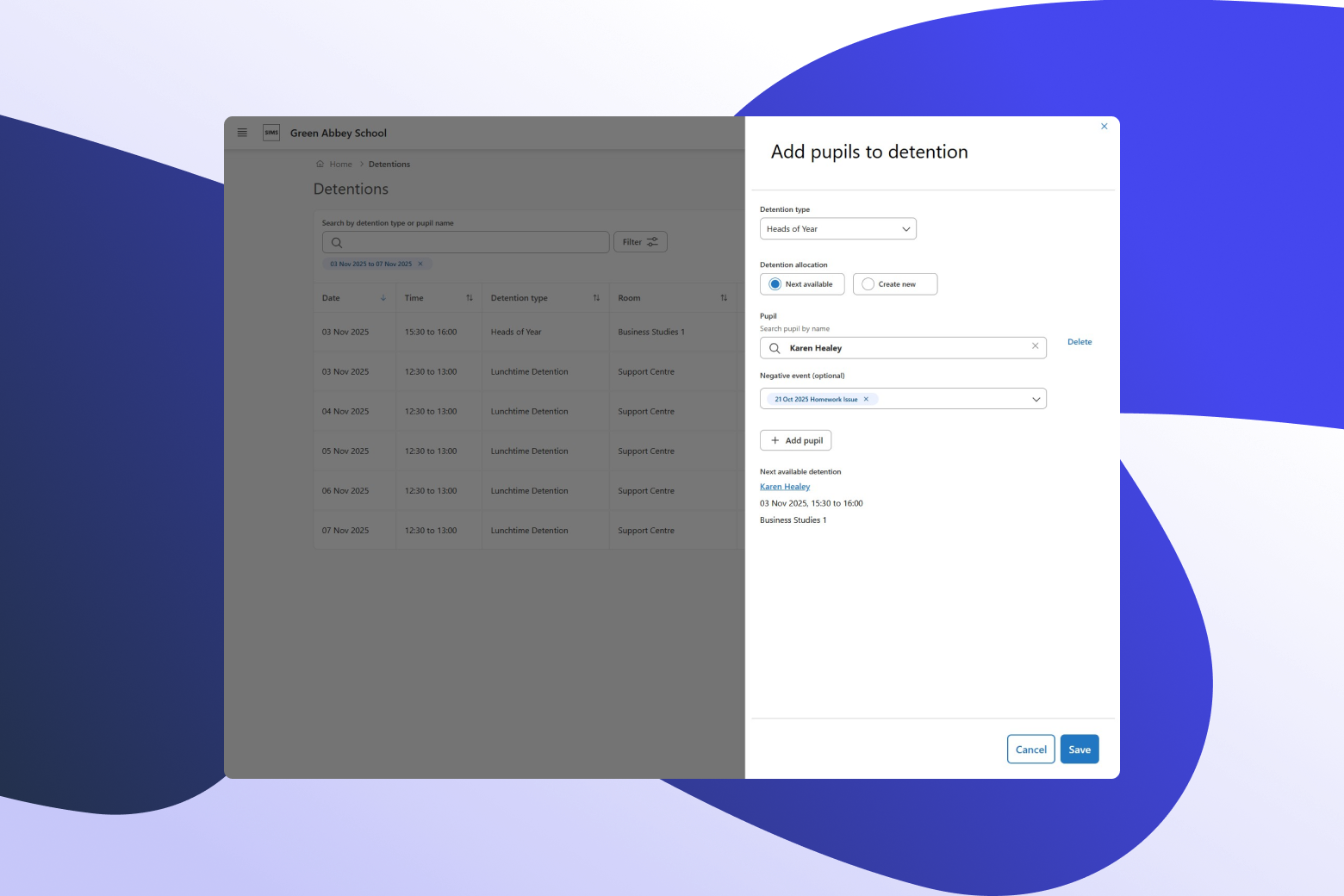
Task: Go to Home in the breadcrumb
Action: pyautogui.click(x=340, y=165)
